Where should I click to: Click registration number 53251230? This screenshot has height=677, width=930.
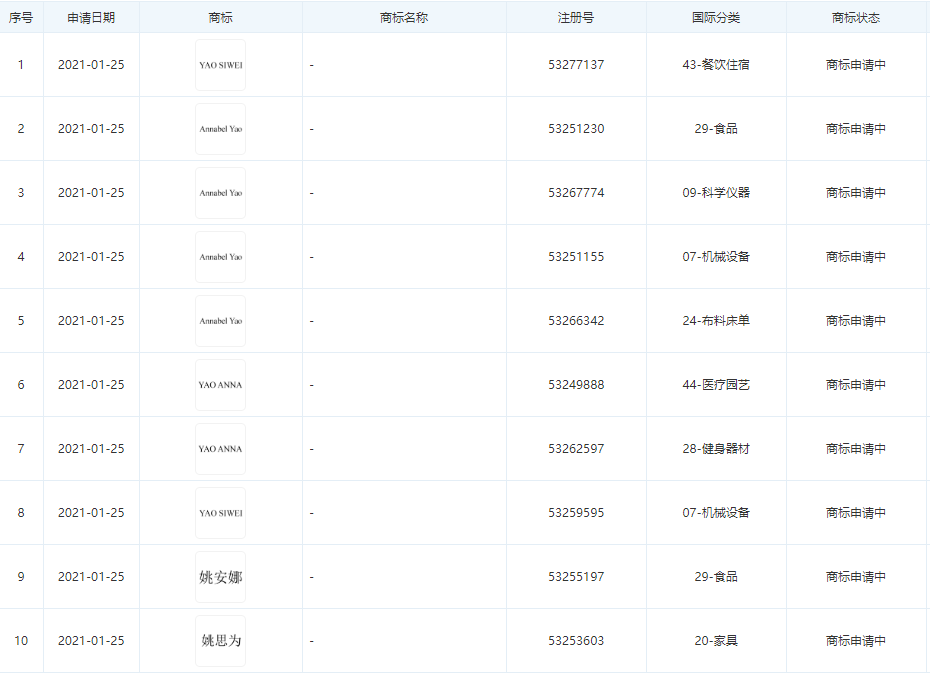pyautogui.click(x=576, y=129)
